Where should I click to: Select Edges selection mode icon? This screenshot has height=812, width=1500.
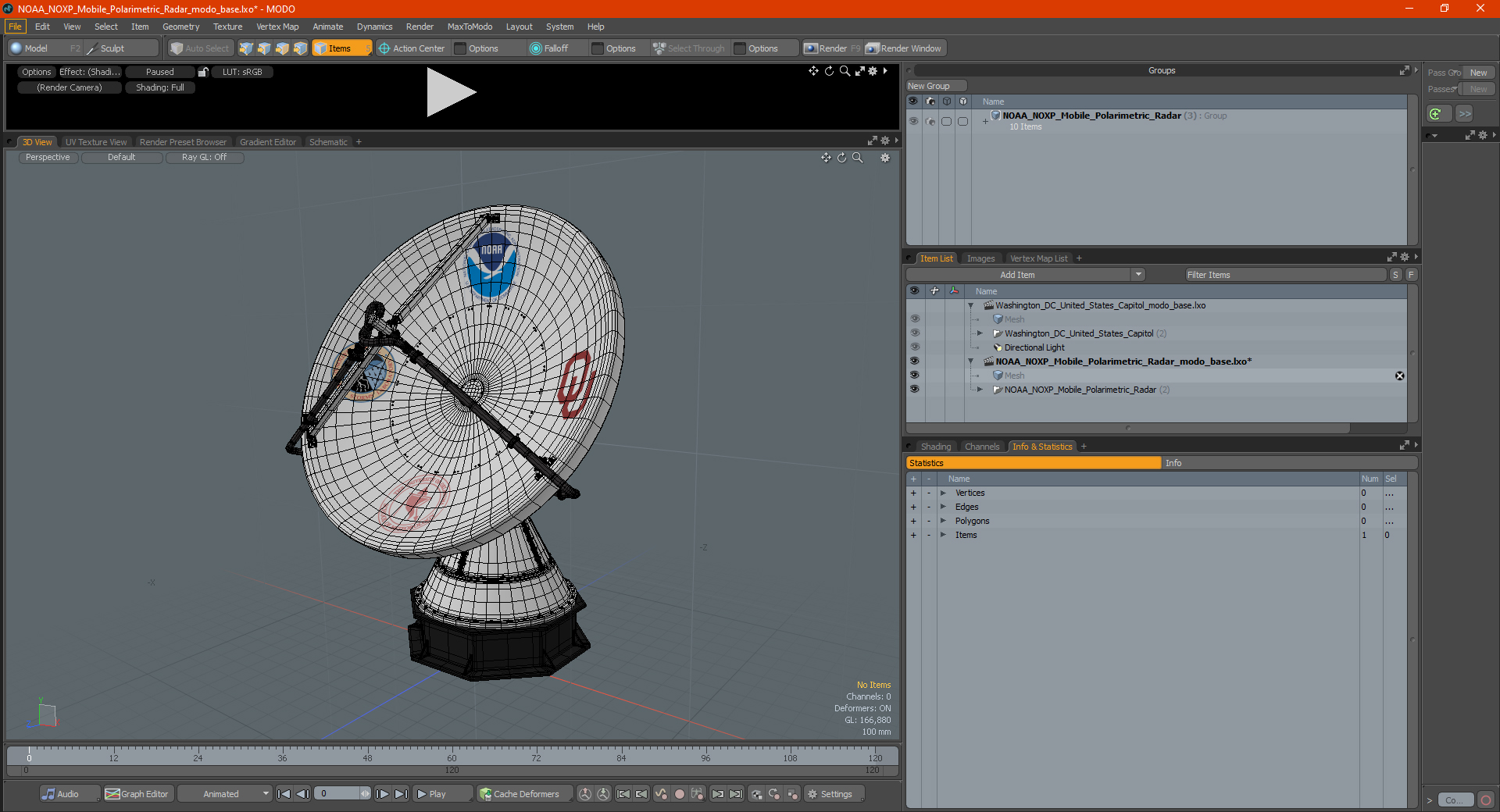tap(264, 48)
